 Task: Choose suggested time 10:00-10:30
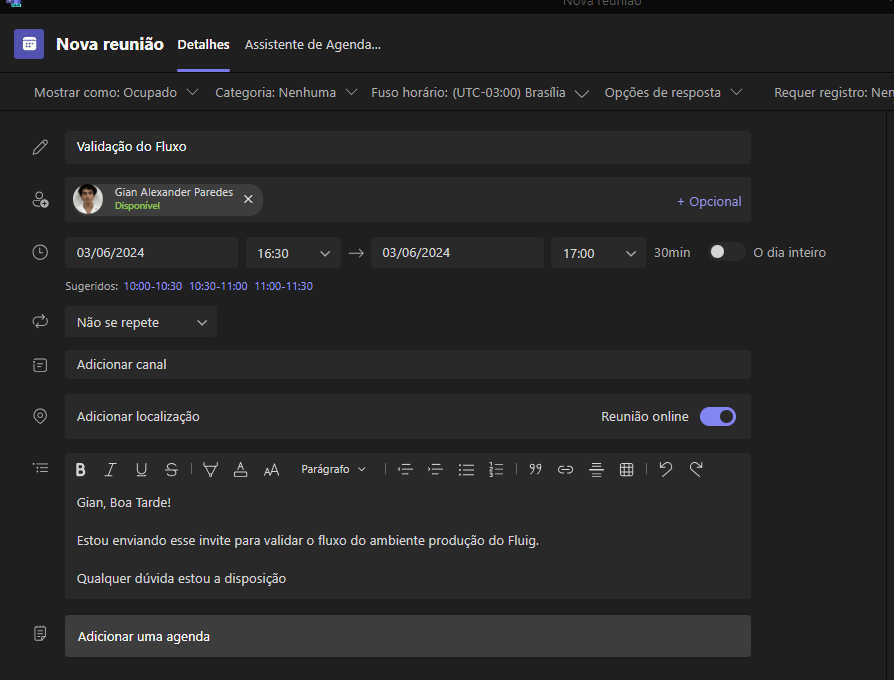[x=152, y=286]
